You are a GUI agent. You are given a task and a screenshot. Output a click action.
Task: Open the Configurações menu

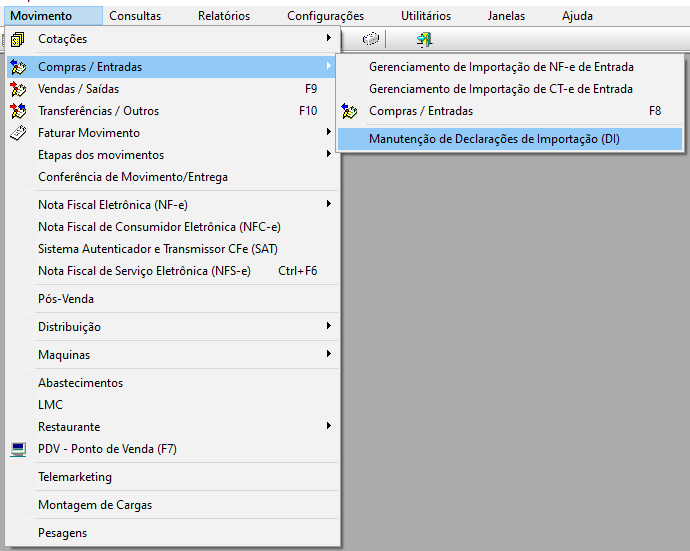pyautogui.click(x=325, y=16)
